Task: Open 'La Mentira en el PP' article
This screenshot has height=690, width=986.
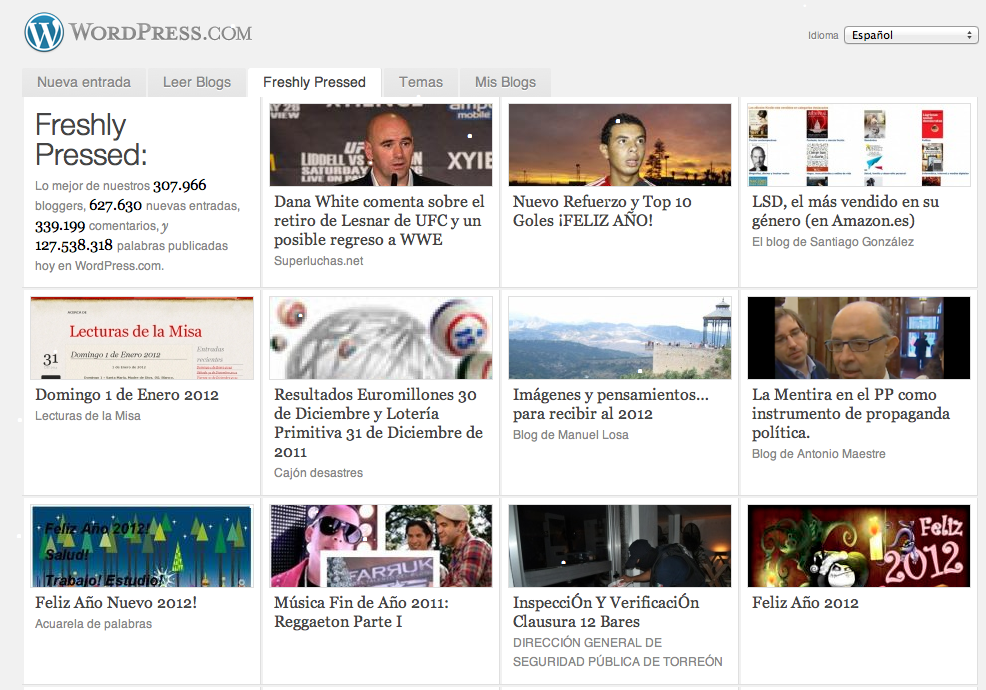Action: click(x=850, y=414)
